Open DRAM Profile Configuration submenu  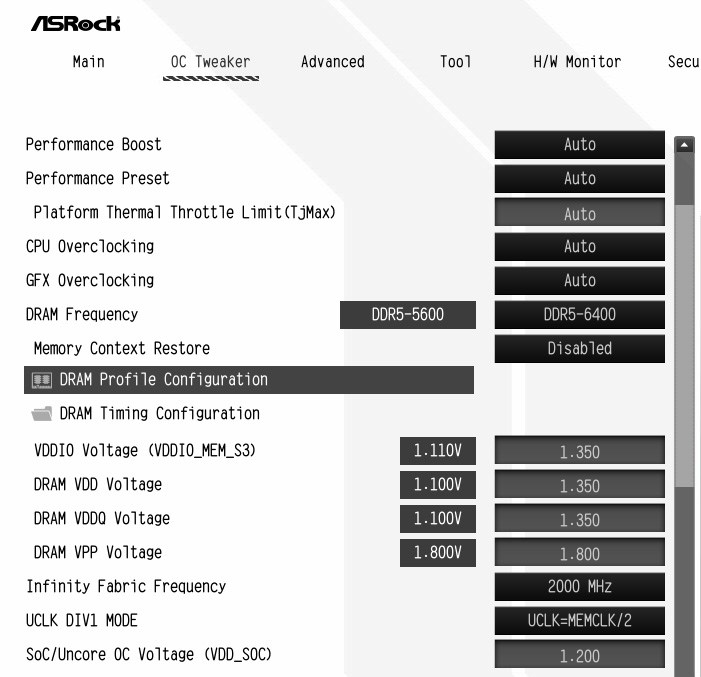coord(249,380)
